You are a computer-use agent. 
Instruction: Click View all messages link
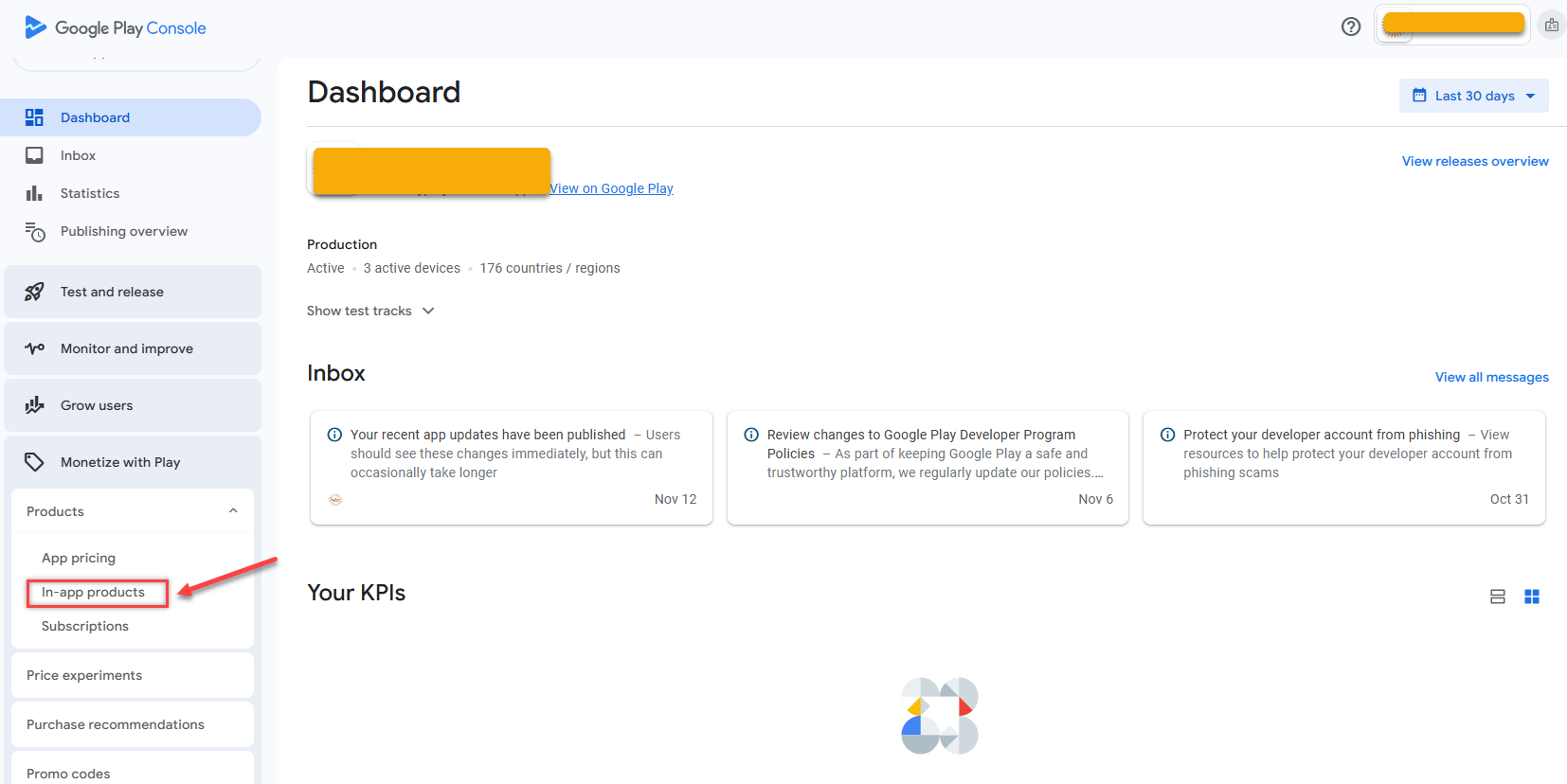[x=1492, y=377]
